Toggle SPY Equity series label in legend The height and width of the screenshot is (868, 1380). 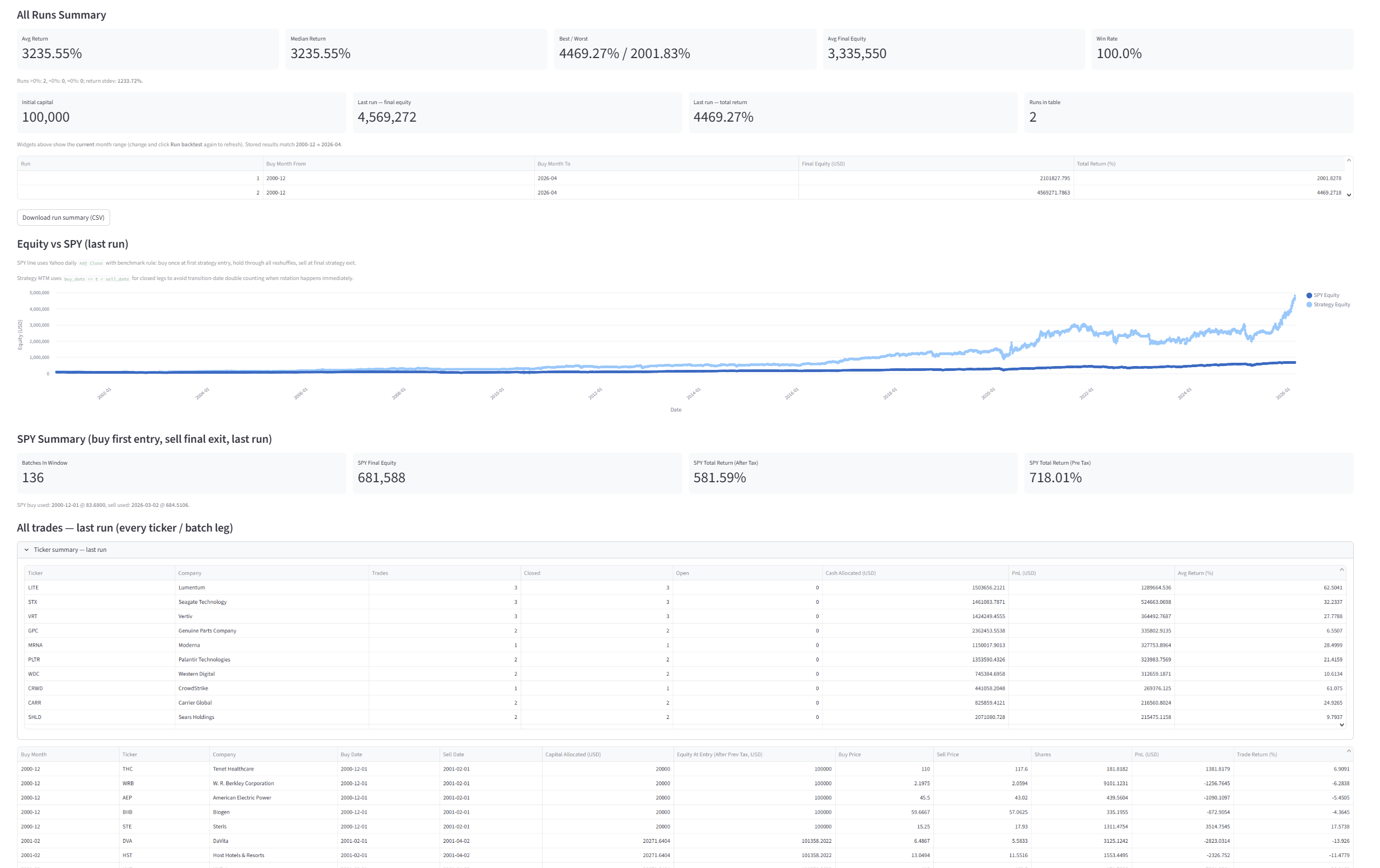click(1326, 295)
